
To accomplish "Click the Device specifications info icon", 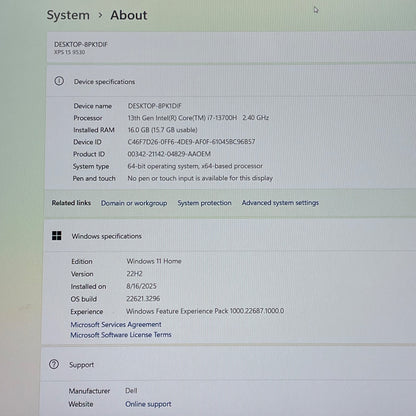I will [59, 81].
